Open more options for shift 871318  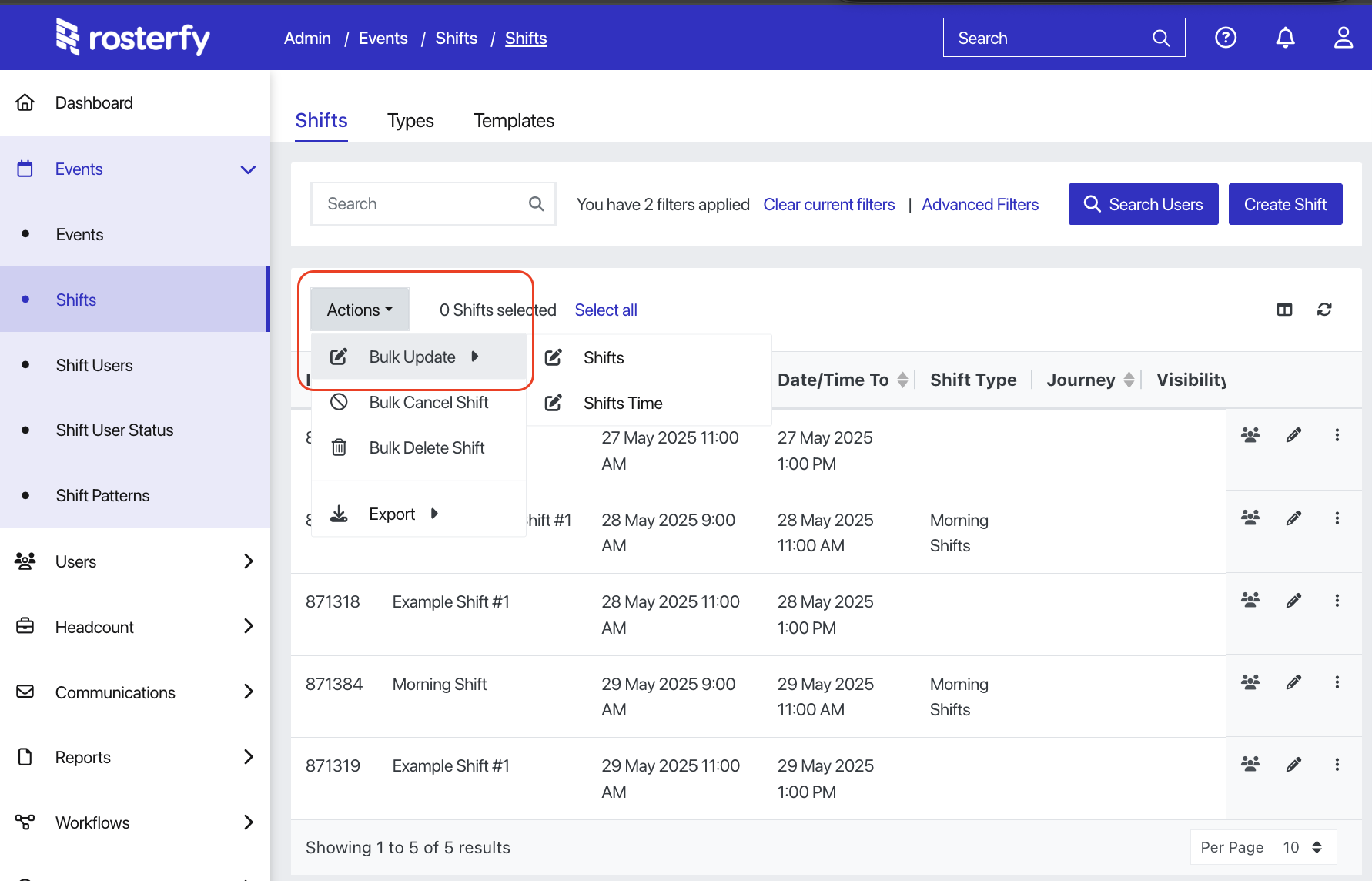pos(1337,600)
